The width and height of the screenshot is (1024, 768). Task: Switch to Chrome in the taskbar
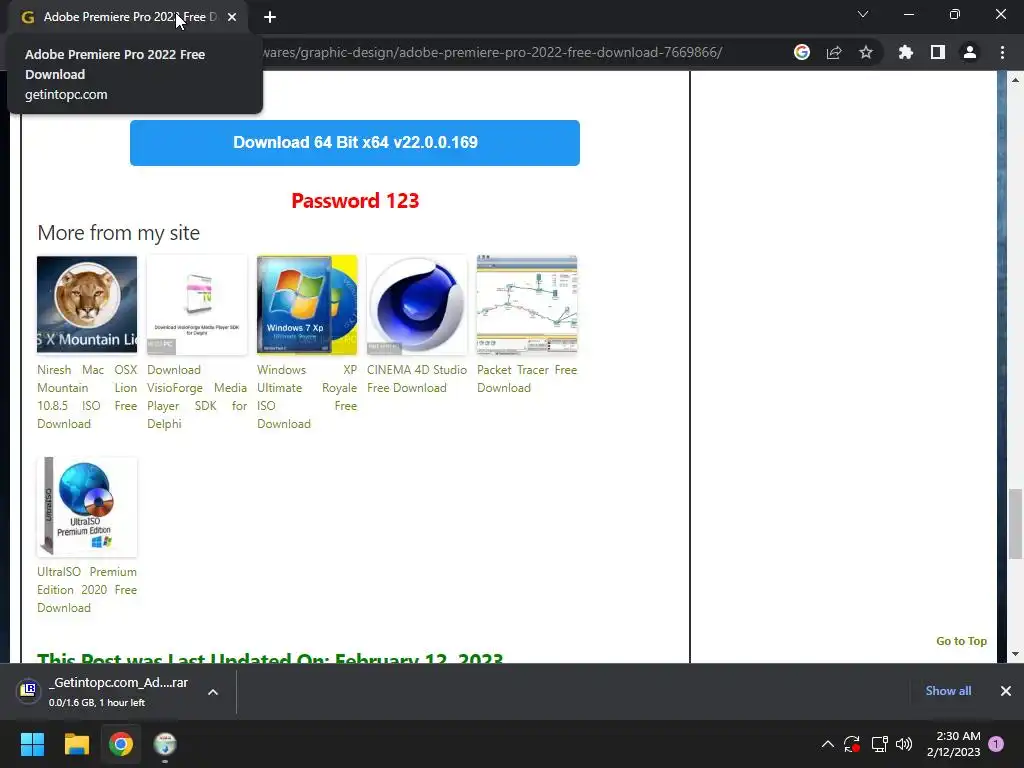click(121, 744)
